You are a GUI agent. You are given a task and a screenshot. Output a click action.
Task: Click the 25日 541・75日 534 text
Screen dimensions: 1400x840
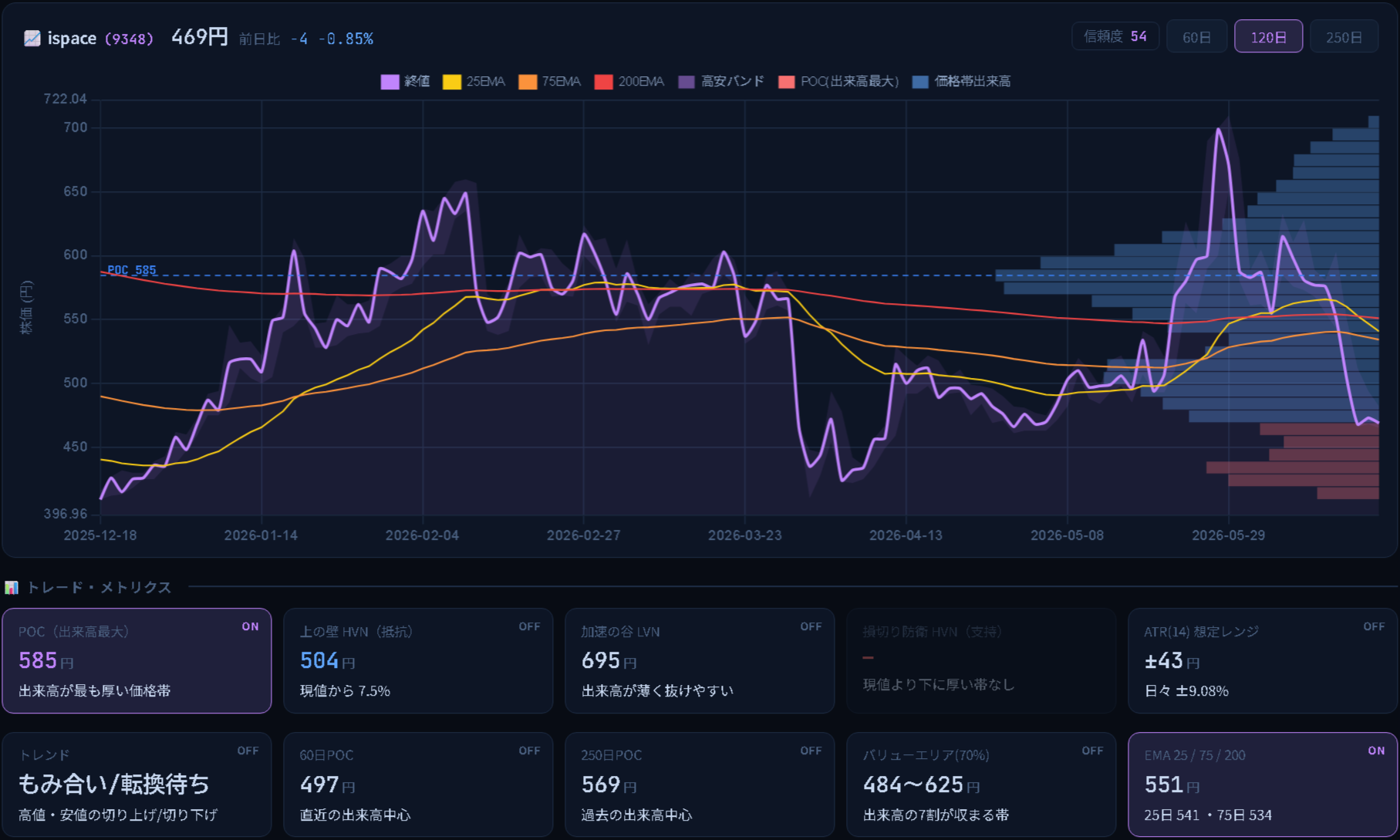(x=1208, y=815)
